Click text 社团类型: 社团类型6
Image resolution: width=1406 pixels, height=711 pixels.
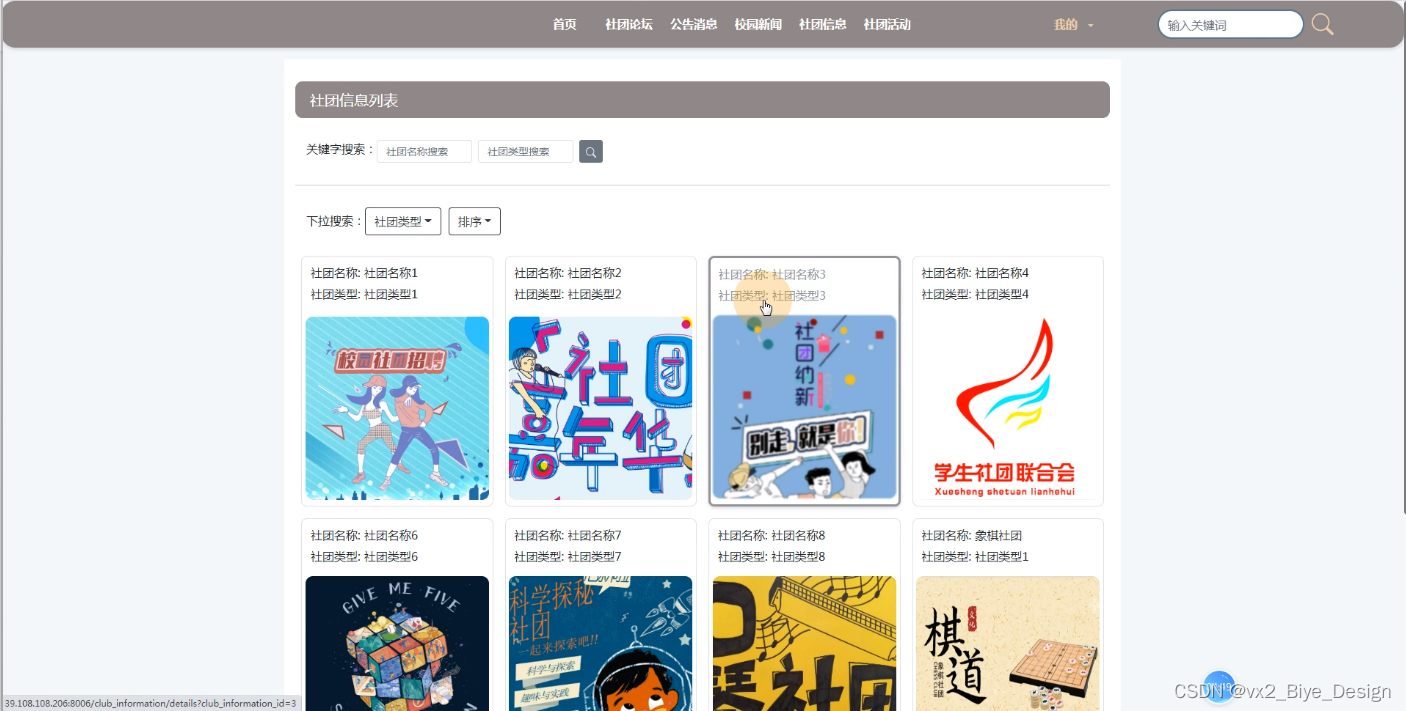364,557
